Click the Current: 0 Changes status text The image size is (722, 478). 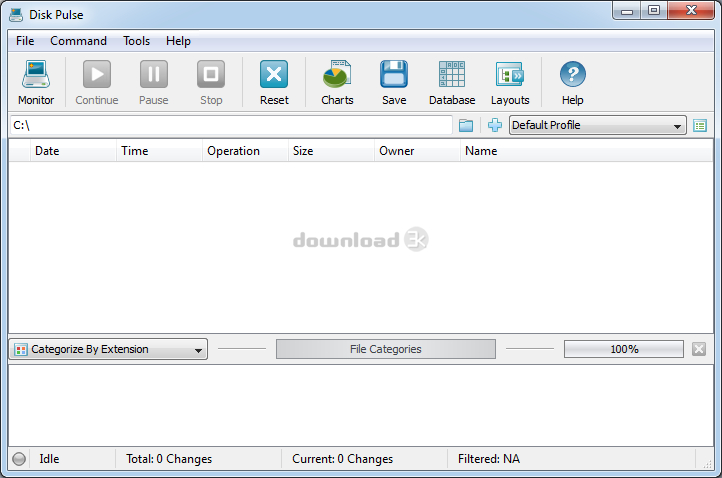click(x=343, y=459)
